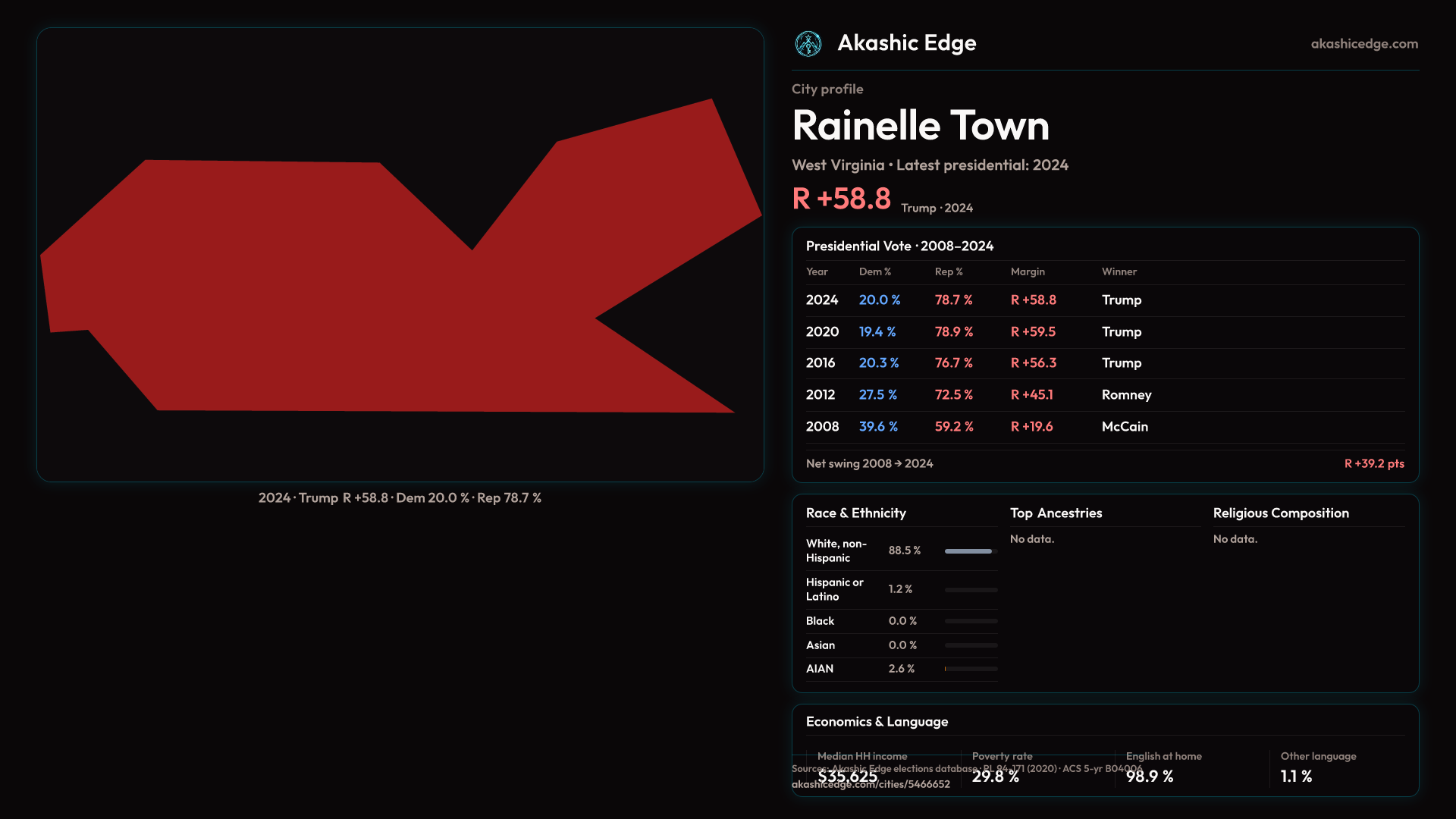Click the Top Ancestries heading

(x=1056, y=513)
